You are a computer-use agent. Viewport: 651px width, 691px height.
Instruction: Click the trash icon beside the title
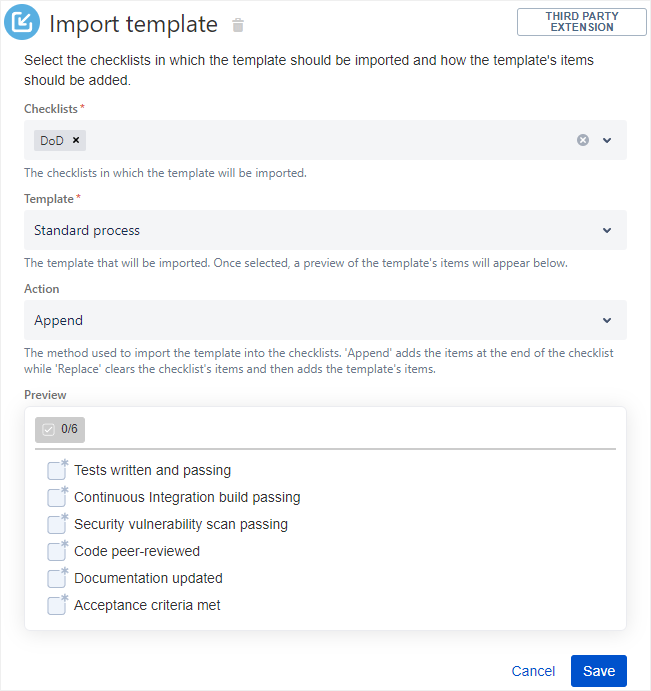[x=237, y=25]
